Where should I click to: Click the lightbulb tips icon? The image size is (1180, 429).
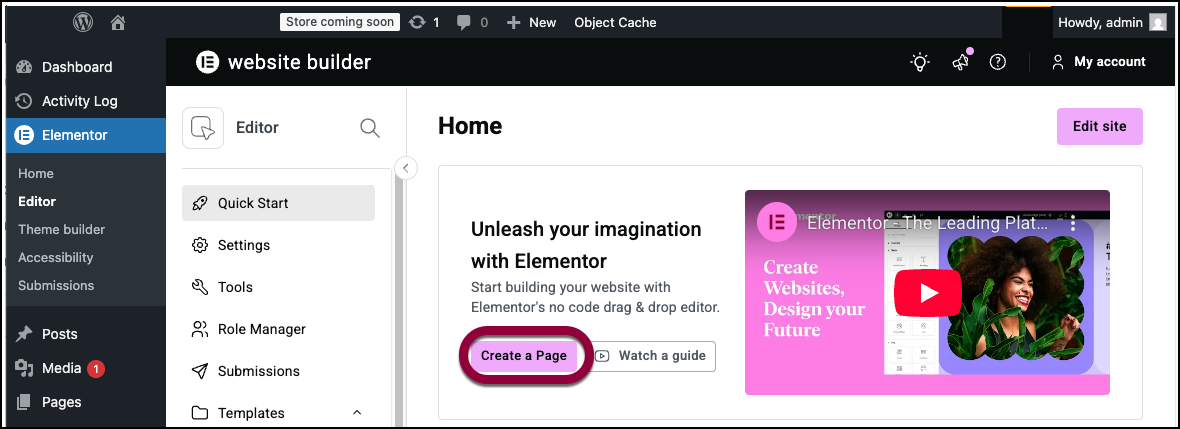pyautogui.click(x=919, y=62)
